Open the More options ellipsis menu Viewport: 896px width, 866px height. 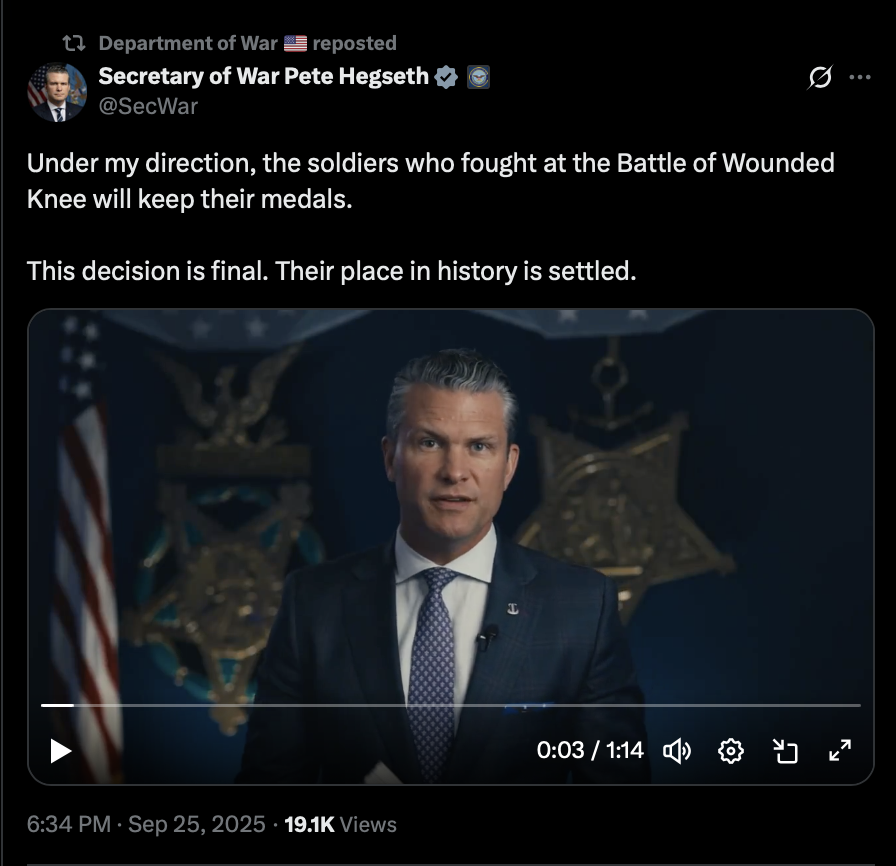point(860,78)
